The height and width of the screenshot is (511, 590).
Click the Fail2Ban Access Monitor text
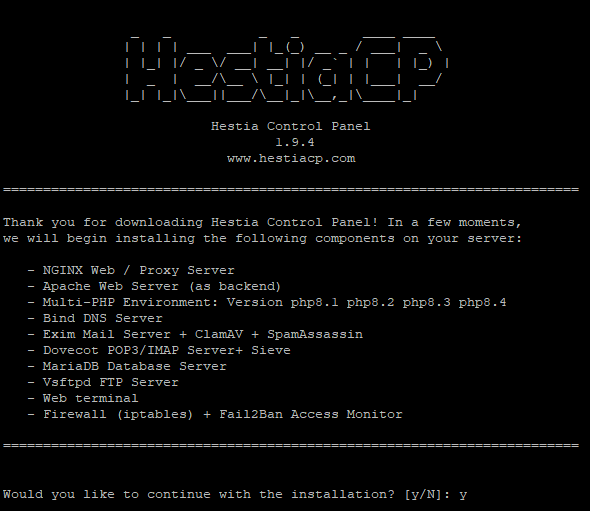(x=311, y=414)
